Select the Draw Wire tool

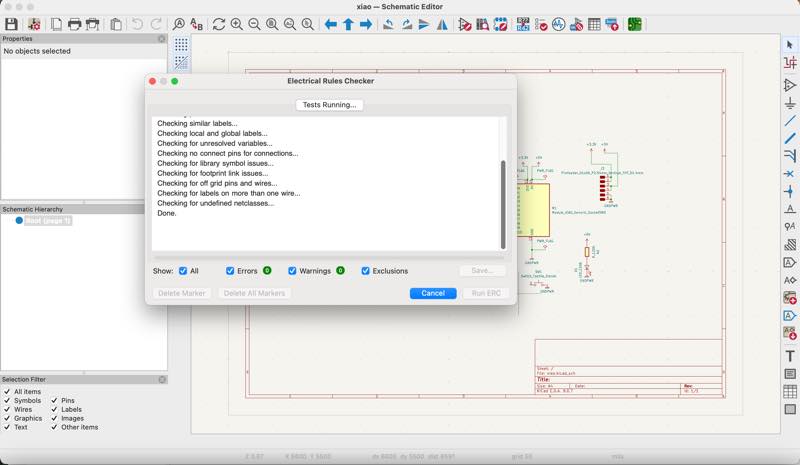tap(790, 121)
